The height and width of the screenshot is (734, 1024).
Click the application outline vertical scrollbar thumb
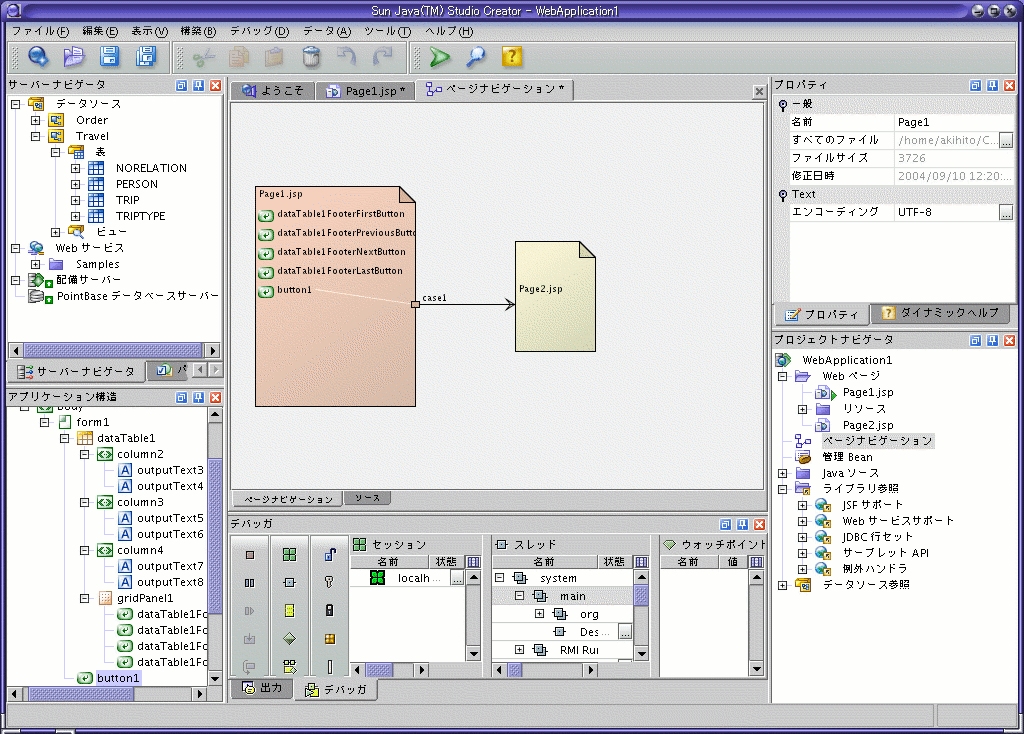(x=215, y=536)
